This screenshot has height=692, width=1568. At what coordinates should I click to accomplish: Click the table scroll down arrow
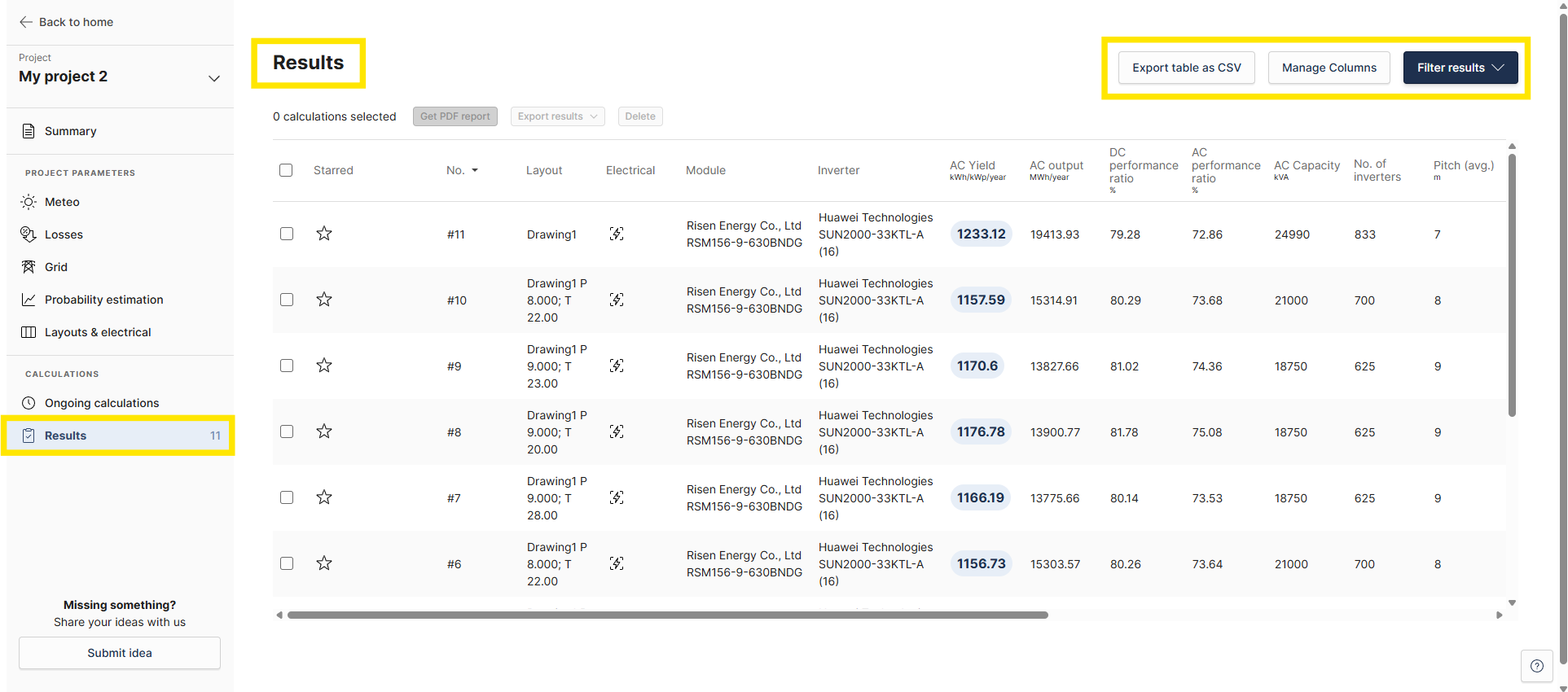click(x=1512, y=603)
